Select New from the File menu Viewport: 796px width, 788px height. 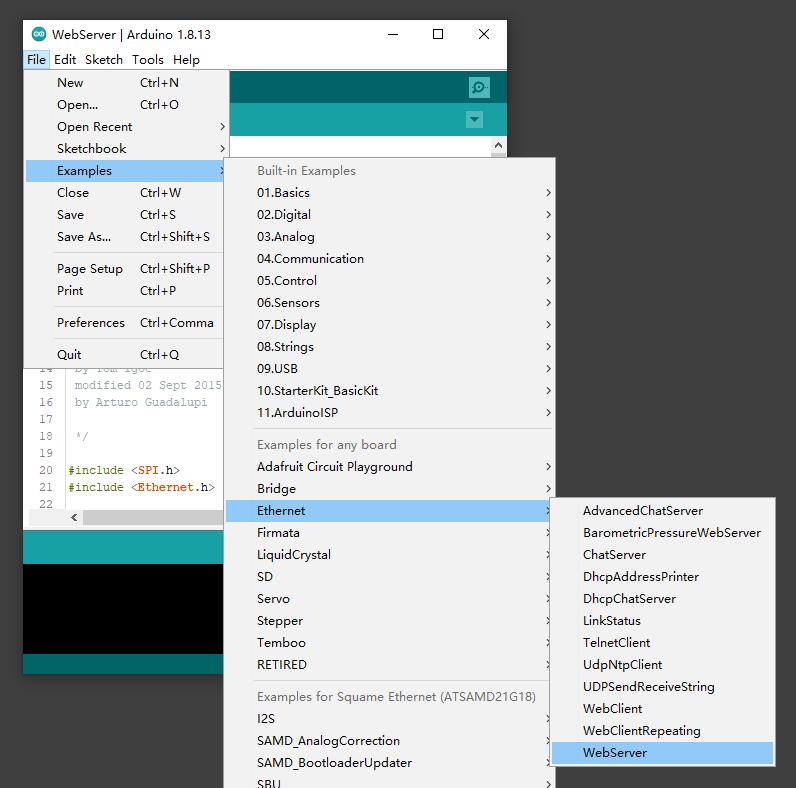pyautogui.click(x=125, y=83)
